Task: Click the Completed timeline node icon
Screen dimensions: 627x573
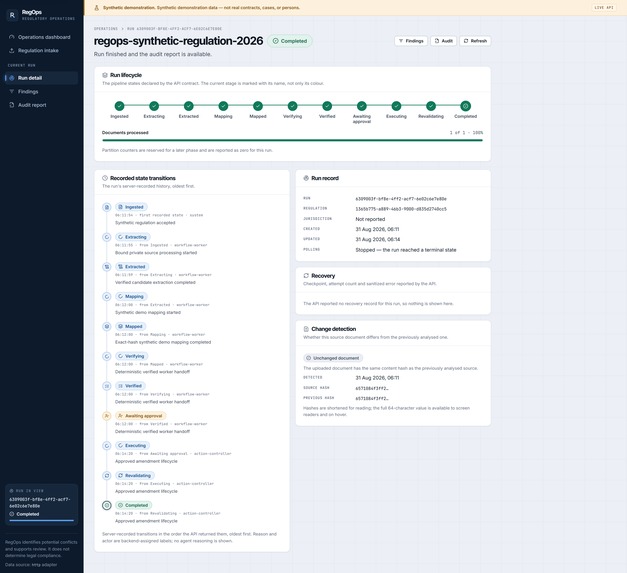Action: pyautogui.click(x=107, y=505)
